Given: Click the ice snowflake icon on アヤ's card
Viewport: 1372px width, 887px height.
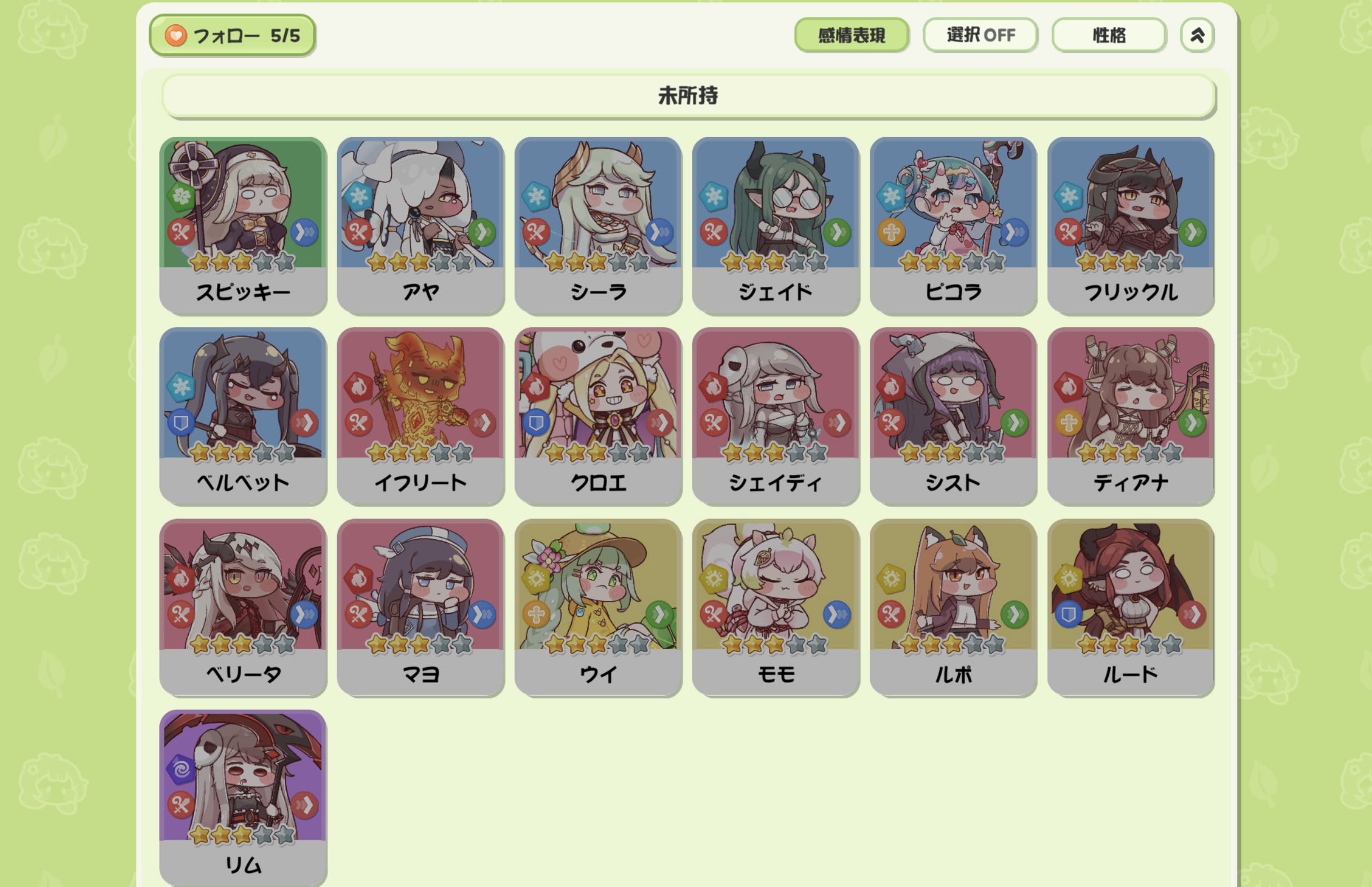Looking at the screenshot, I should pyautogui.click(x=359, y=197).
